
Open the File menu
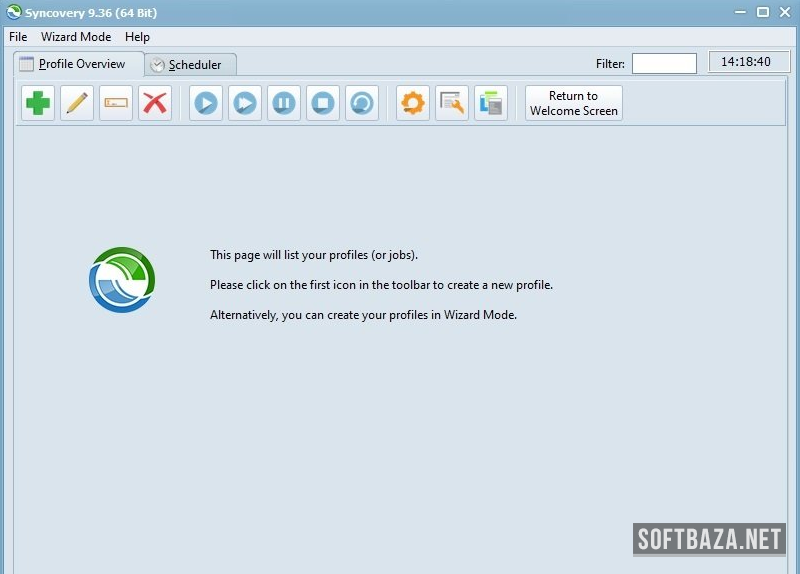pos(18,37)
